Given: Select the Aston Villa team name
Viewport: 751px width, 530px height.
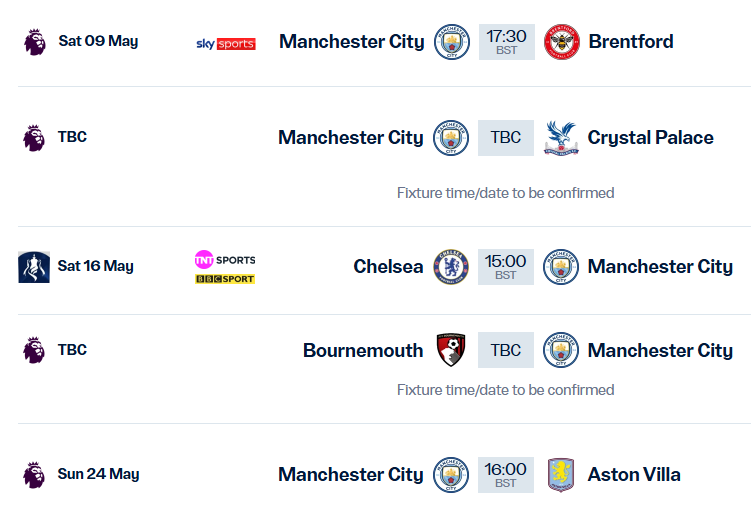Looking at the screenshot, I should [x=634, y=475].
